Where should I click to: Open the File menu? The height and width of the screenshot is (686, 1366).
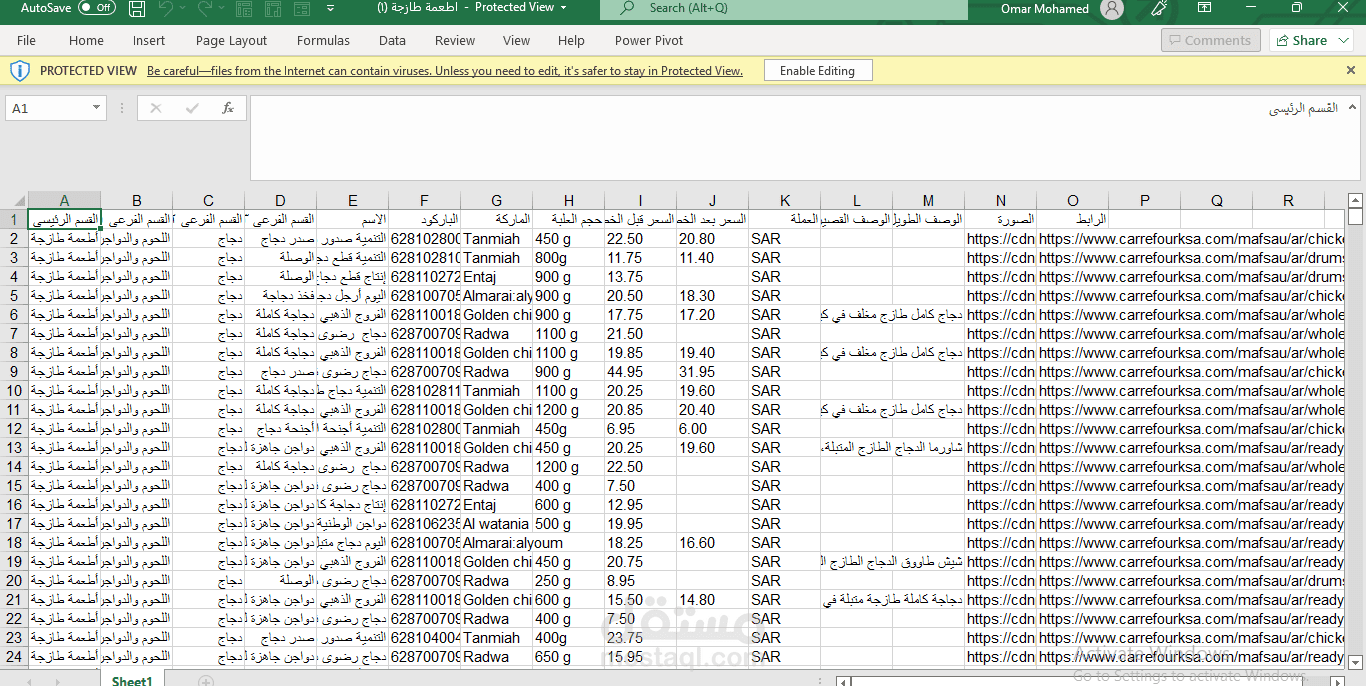coord(26,41)
